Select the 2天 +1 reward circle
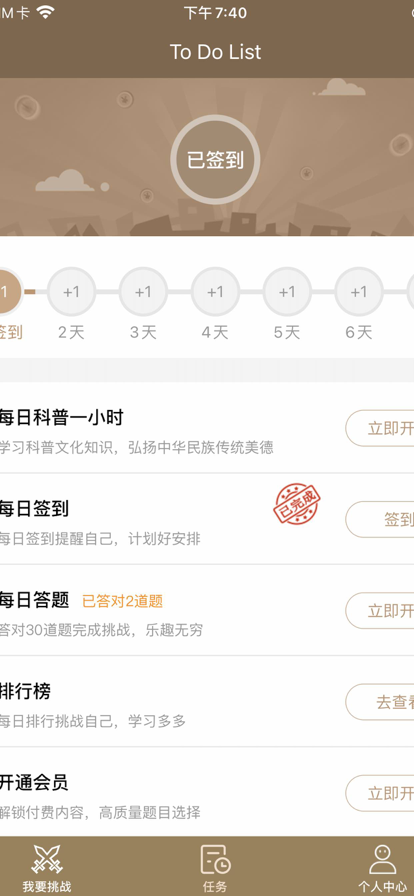414x896 pixels. tap(71, 292)
